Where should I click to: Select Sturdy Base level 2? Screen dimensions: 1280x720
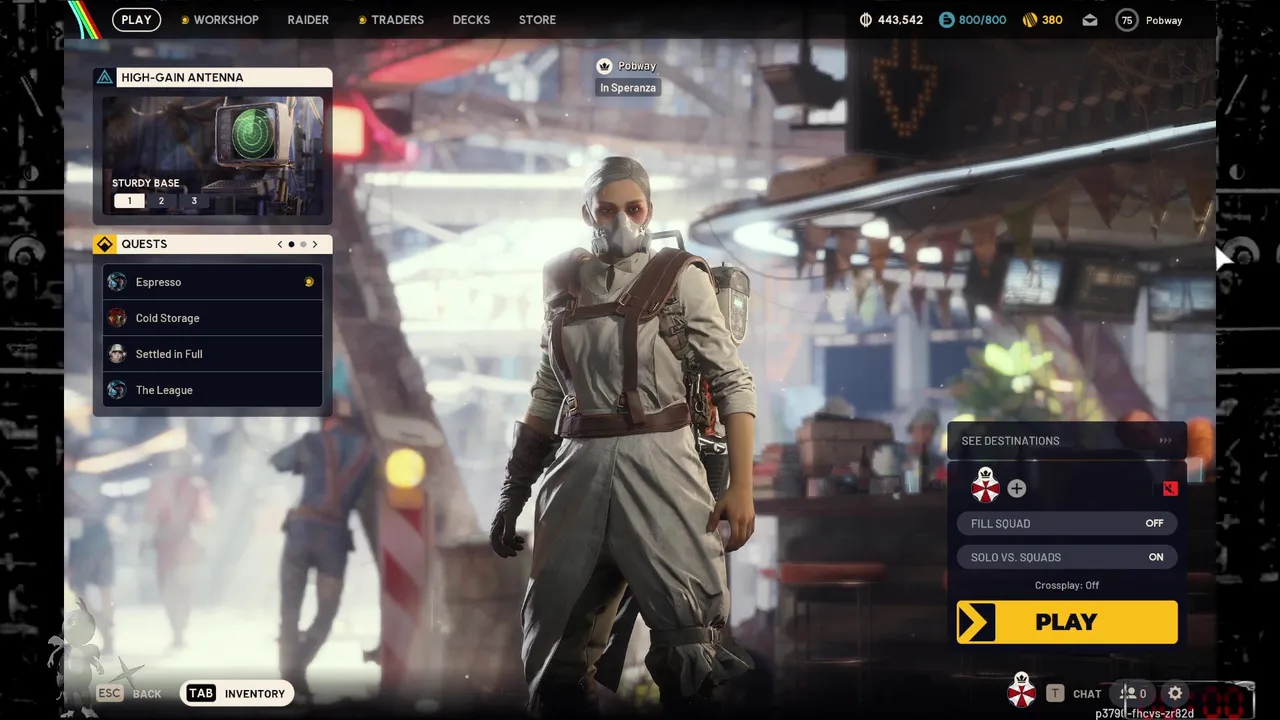[x=161, y=201]
